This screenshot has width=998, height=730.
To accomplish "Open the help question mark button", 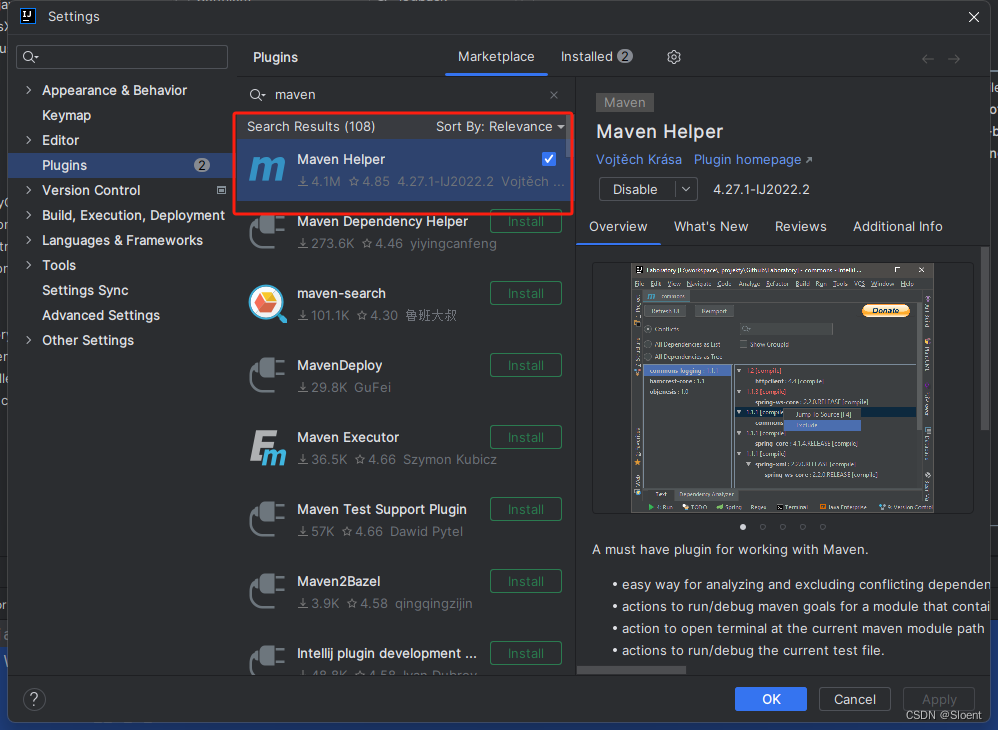I will (x=34, y=699).
